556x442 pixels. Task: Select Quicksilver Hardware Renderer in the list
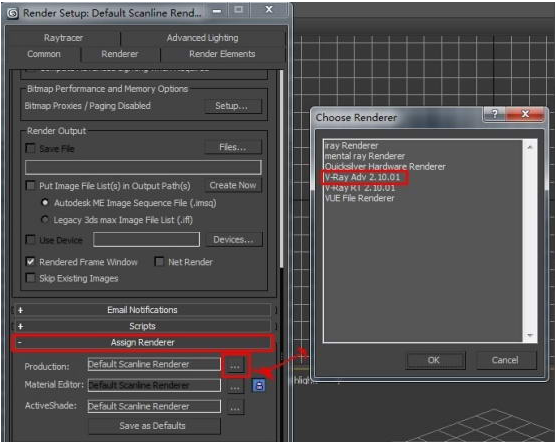(x=385, y=167)
